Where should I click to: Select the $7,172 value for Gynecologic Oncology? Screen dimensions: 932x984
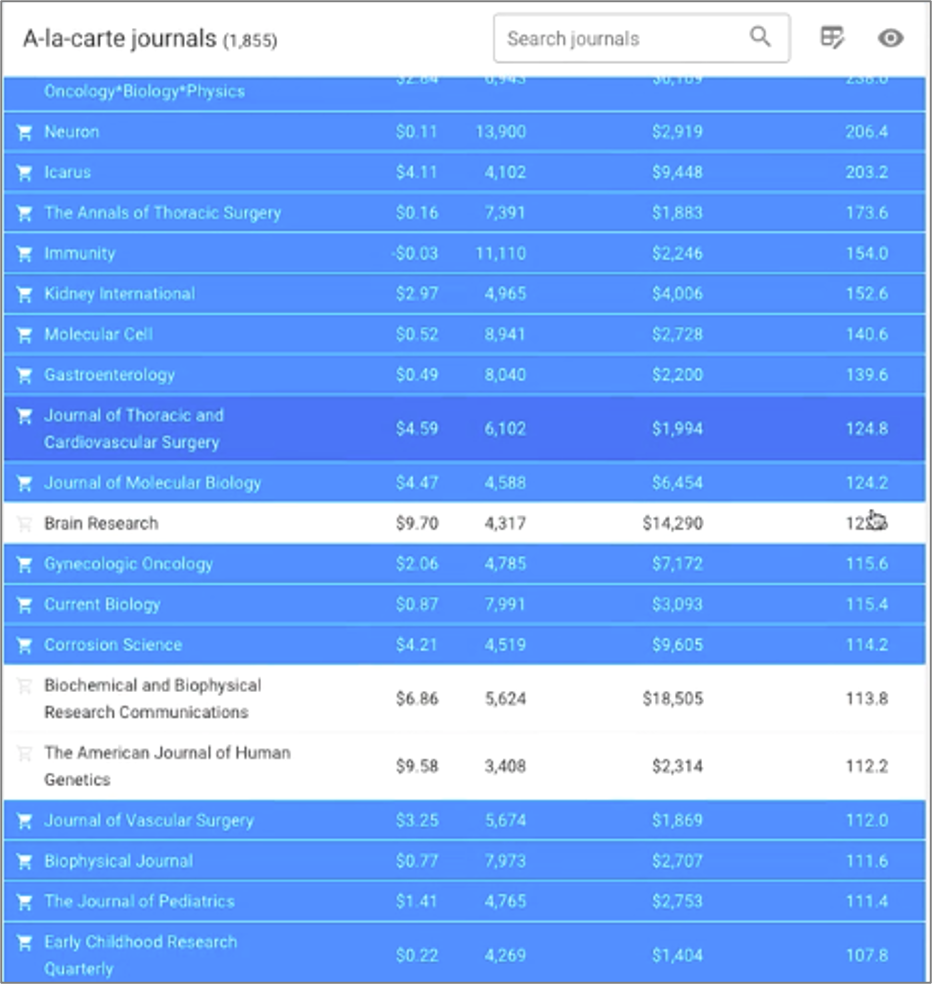point(677,564)
